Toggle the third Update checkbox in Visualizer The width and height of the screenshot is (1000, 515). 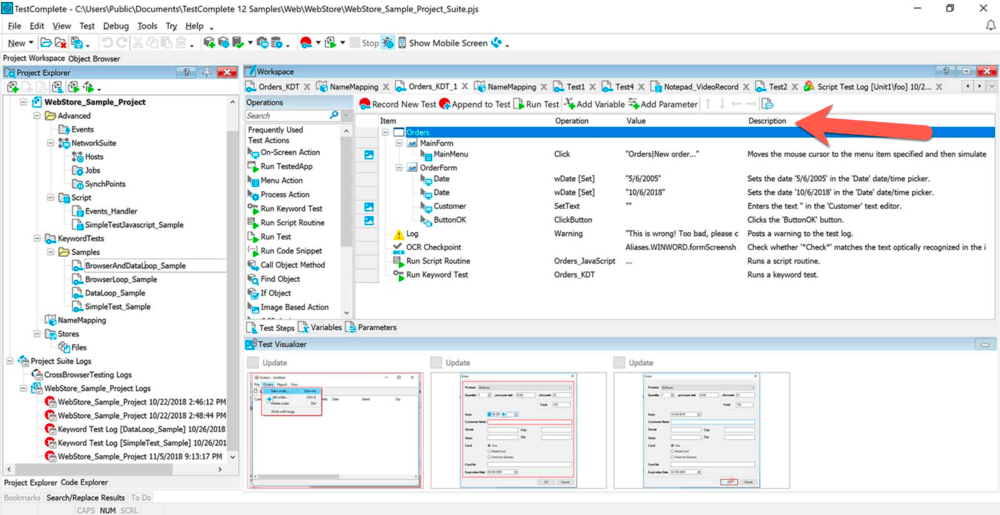[x=619, y=362]
